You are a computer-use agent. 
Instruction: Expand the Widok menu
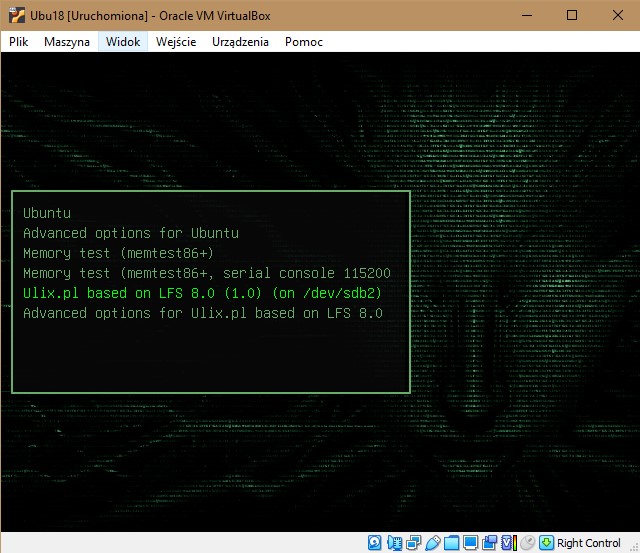[x=123, y=42]
